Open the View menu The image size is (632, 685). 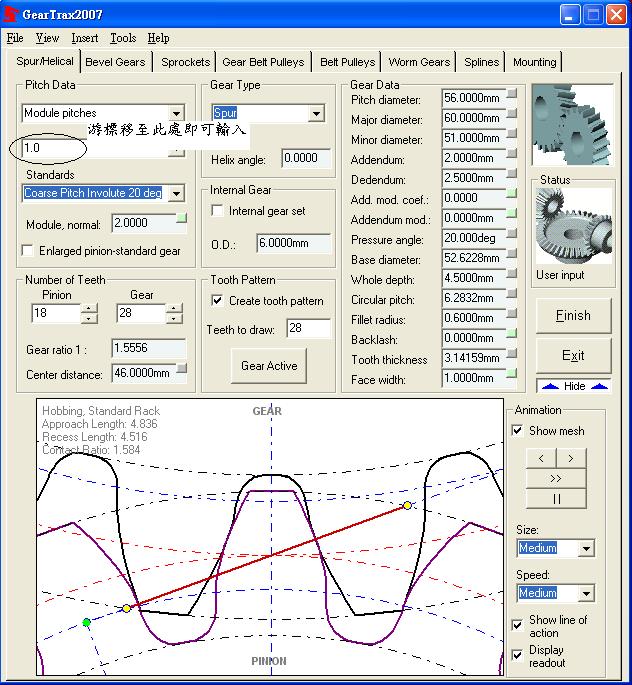click(x=47, y=38)
